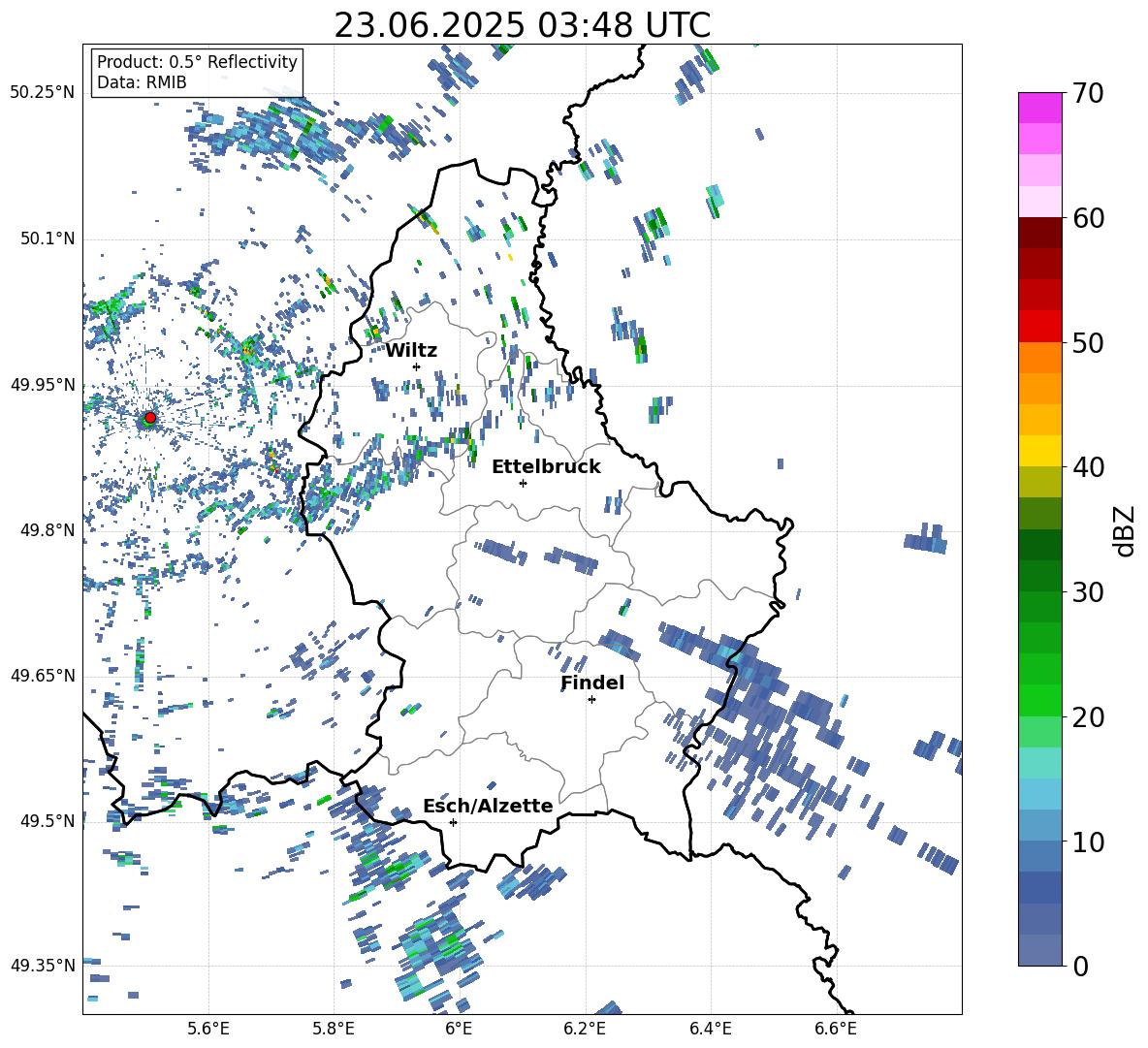Click the 30 colorbar tick label
The image size is (1148, 1048).
[x=1088, y=592]
